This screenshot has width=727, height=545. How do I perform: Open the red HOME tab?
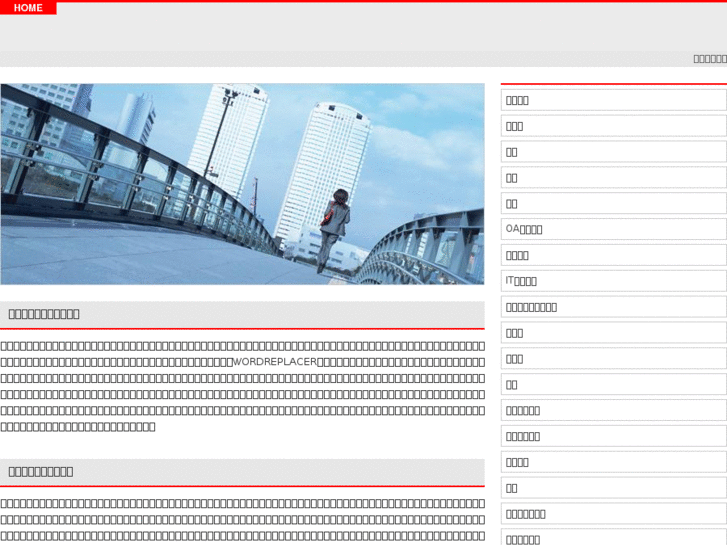point(28,8)
